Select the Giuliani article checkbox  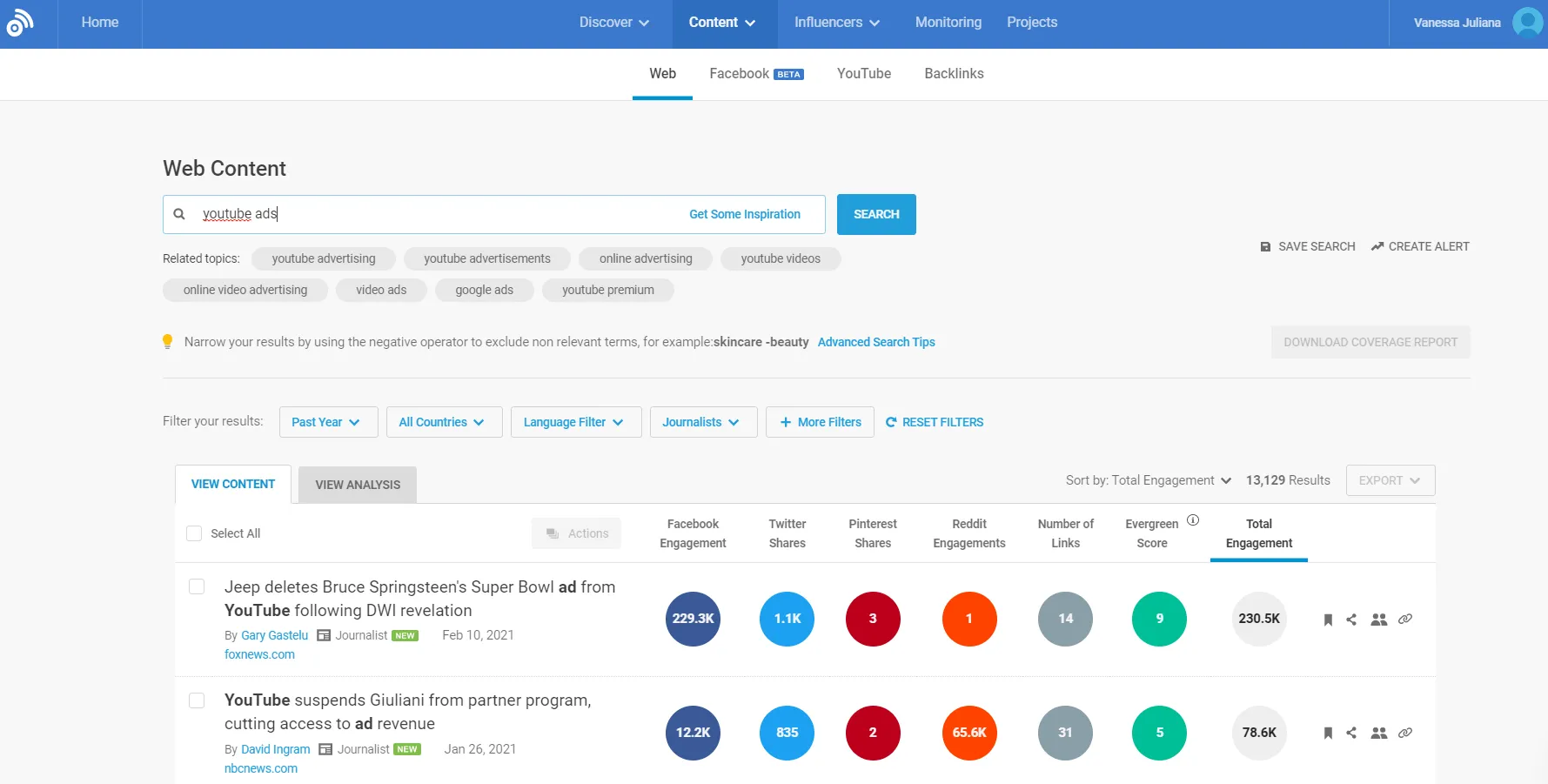[x=198, y=700]
